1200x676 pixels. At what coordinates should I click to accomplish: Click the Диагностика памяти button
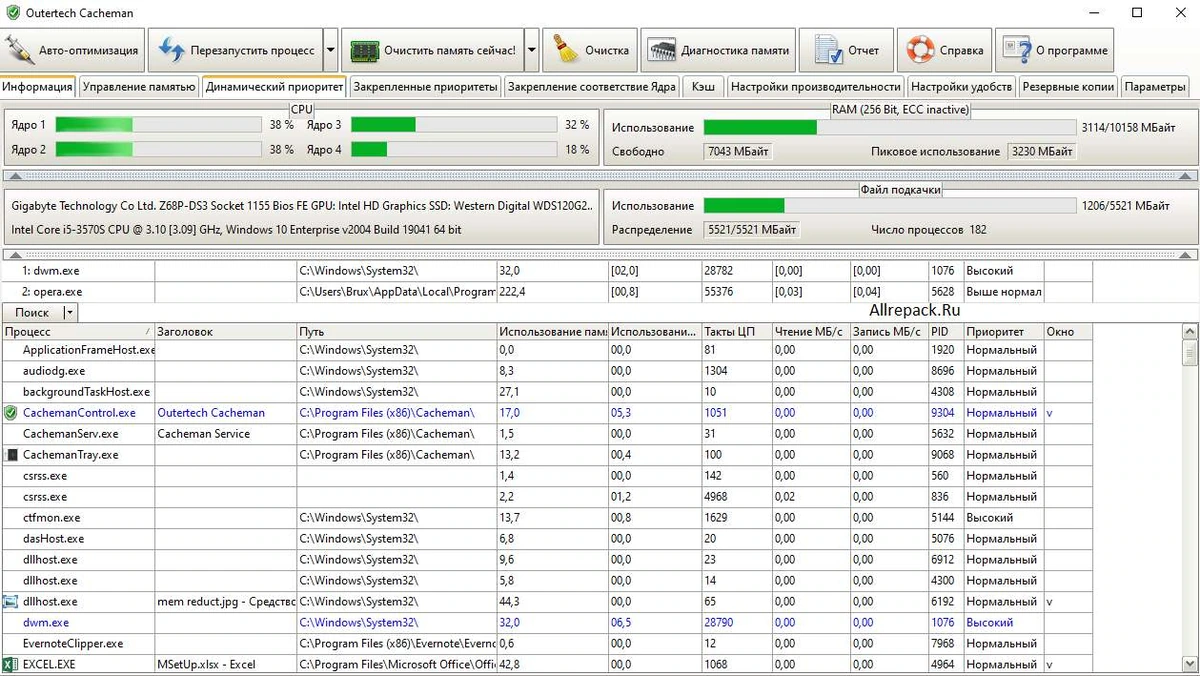(x=718, y=50)
